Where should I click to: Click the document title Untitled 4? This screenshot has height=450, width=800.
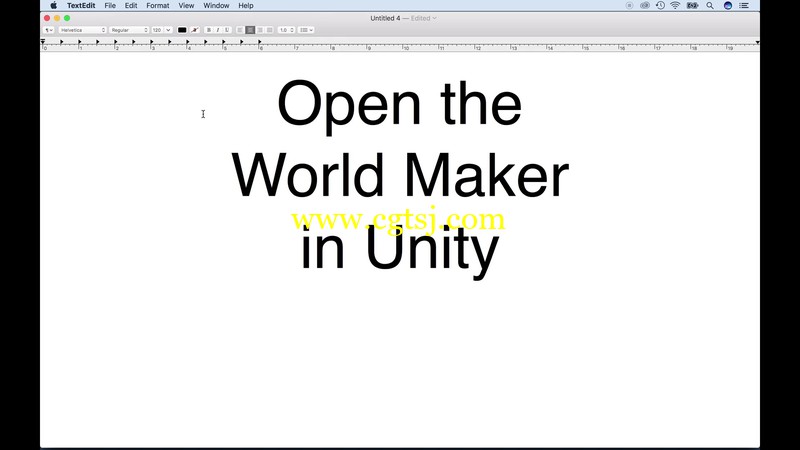click(385, 18)
